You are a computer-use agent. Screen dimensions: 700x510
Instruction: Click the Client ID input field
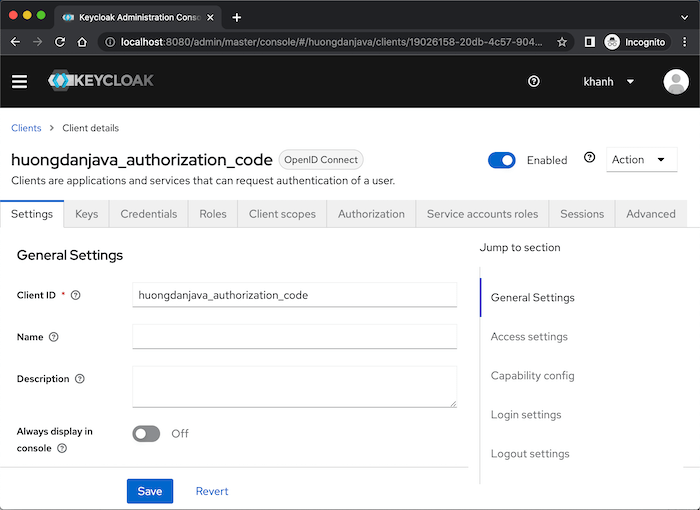pyautogui.click(x=295, y=295)
